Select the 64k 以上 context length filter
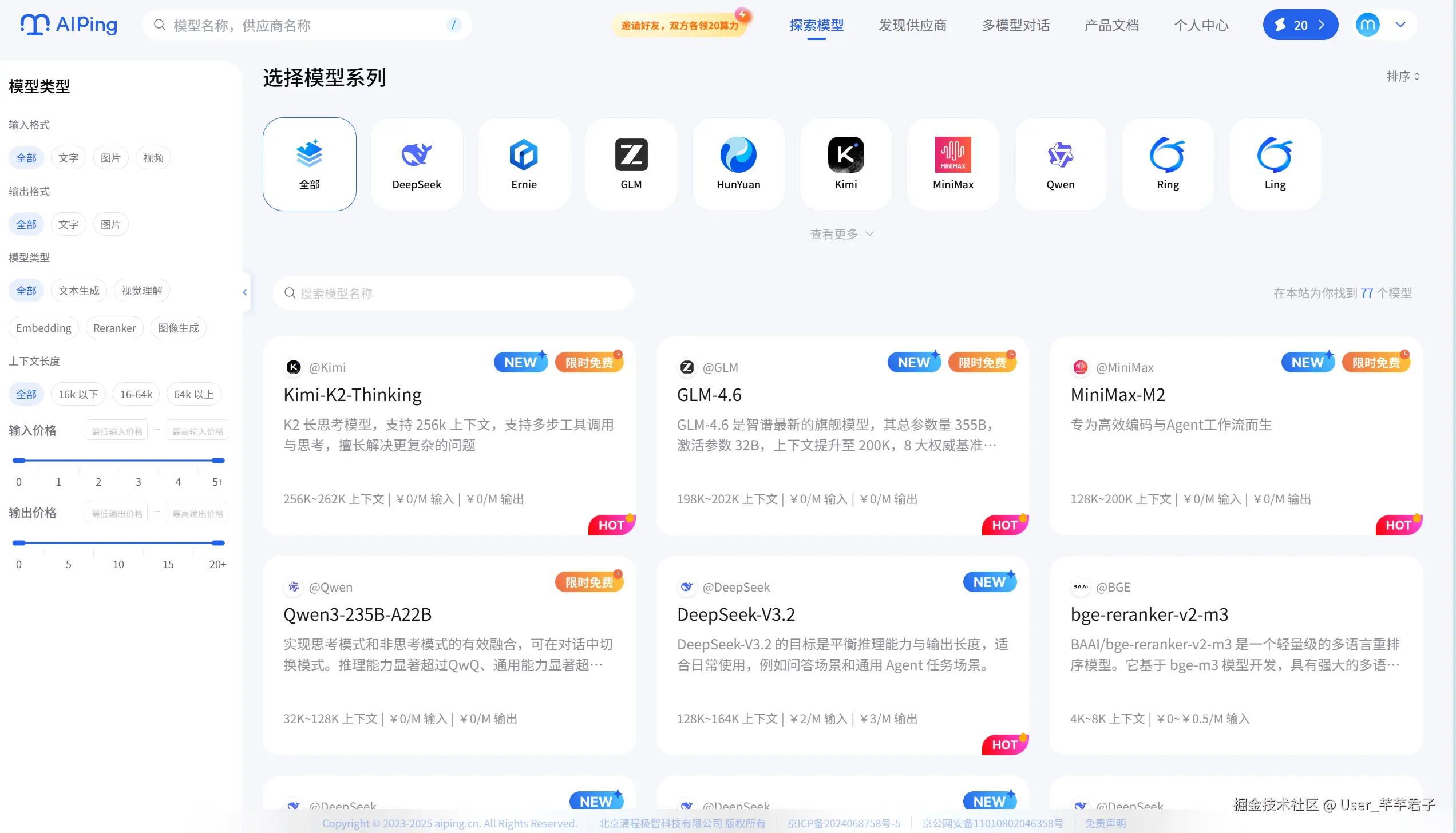Image resolution: width=1456 pixels, height=833 pixels. [193, 394]
